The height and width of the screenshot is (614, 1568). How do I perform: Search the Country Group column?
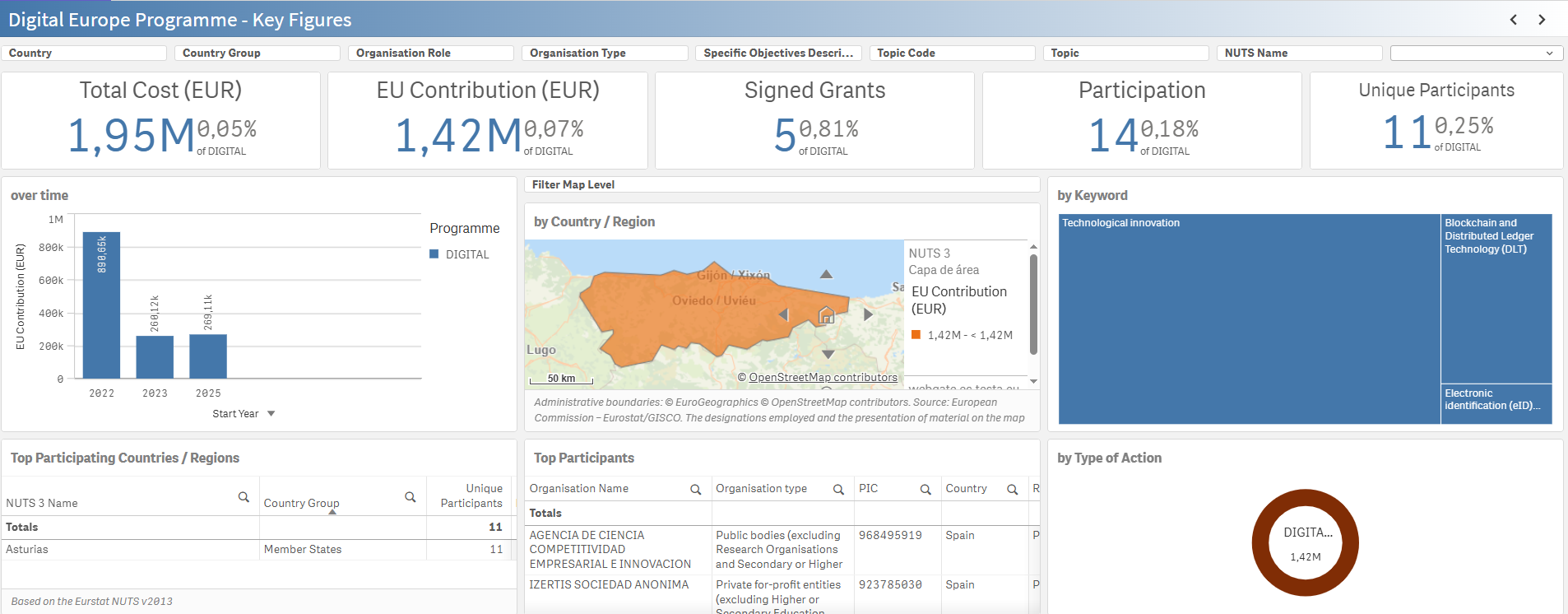(410, 497)
